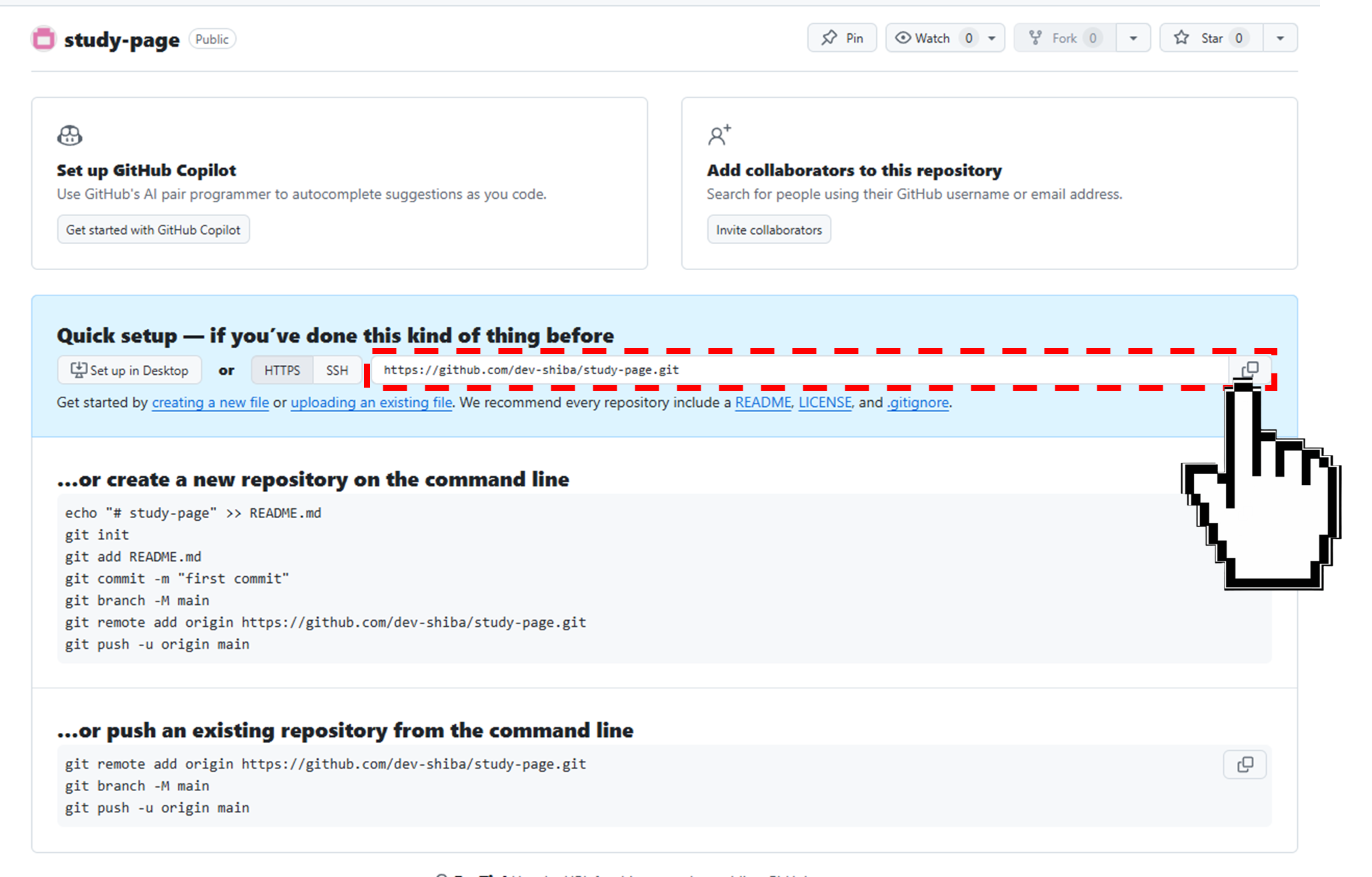Copy the repository URL with clipboard icon
The width and height of the screenshot is (1372, 877).
click(x=1250, y=369)
